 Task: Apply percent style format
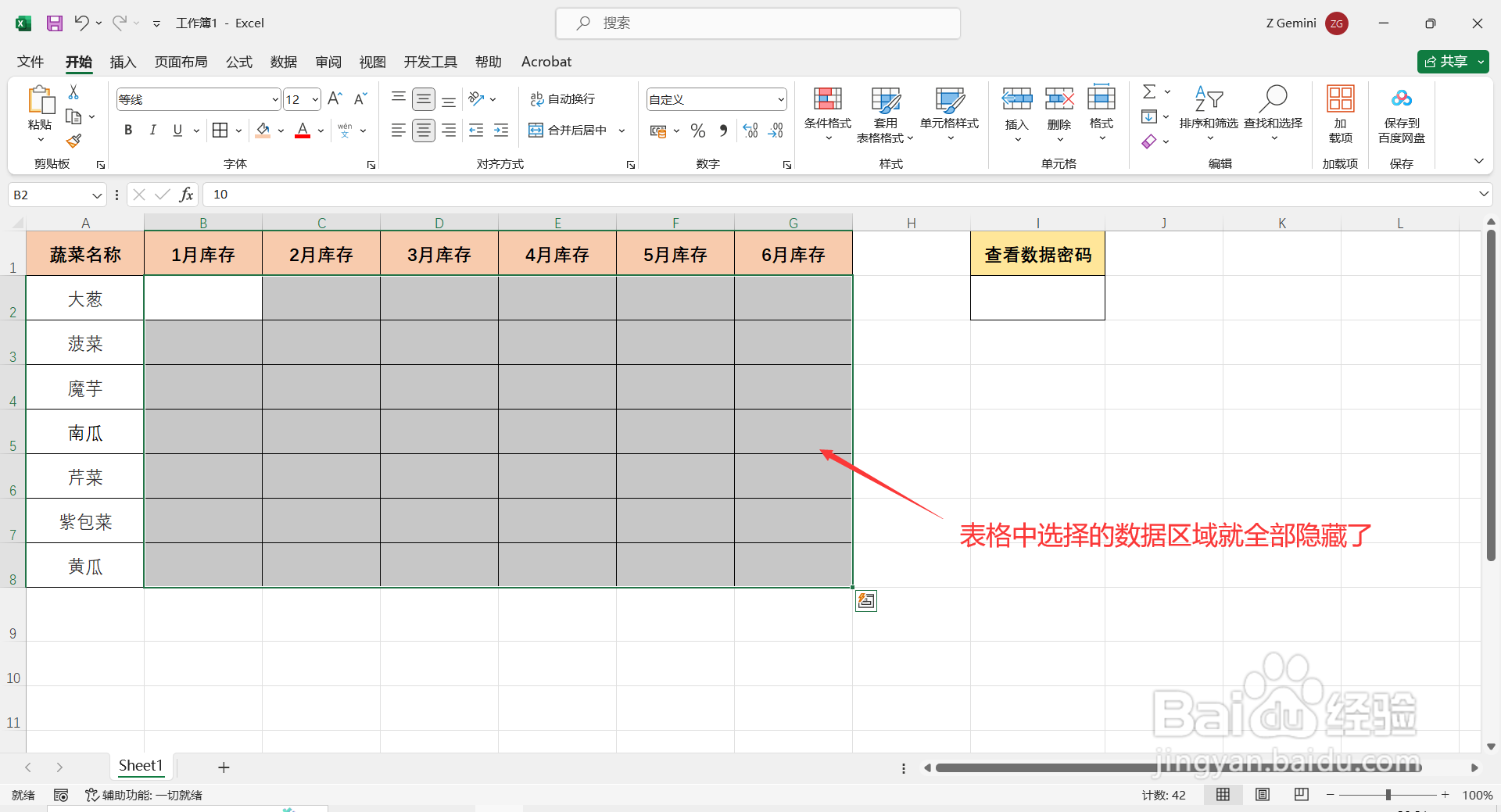point(698,131)
